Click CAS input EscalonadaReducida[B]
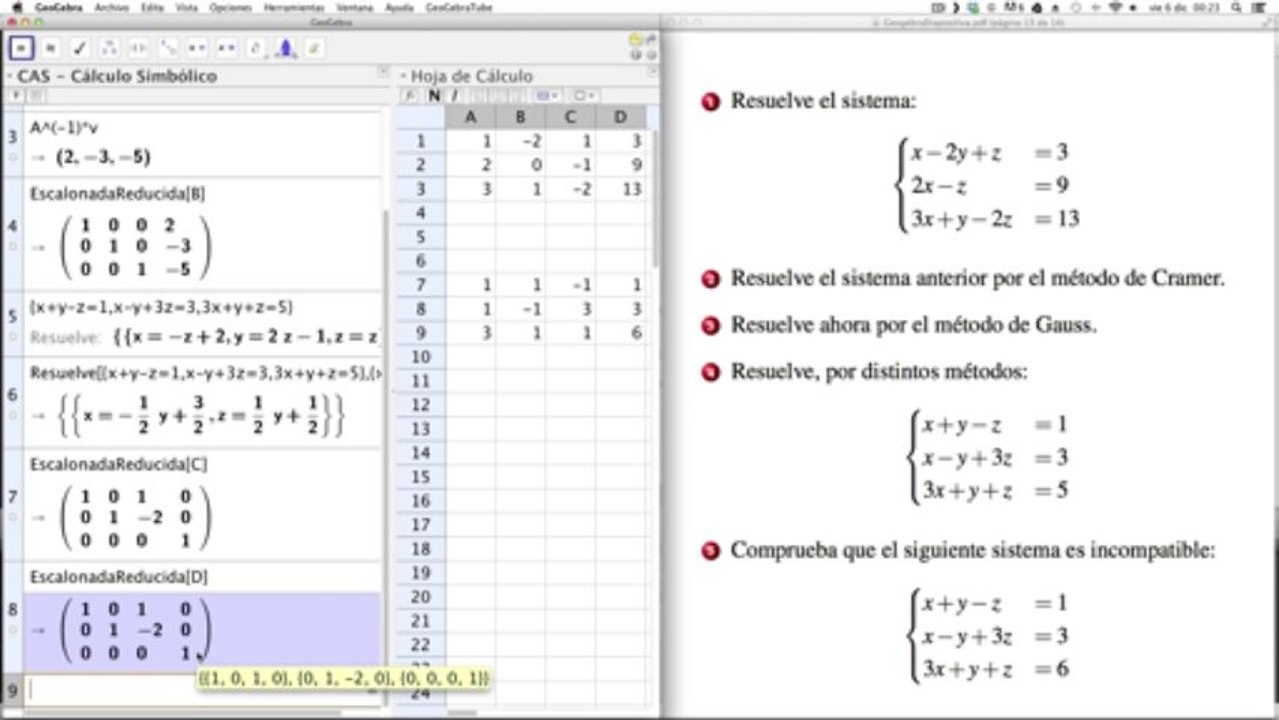Image resolution: width=1279 pixels, height=720 pixels. coord(118,193)
